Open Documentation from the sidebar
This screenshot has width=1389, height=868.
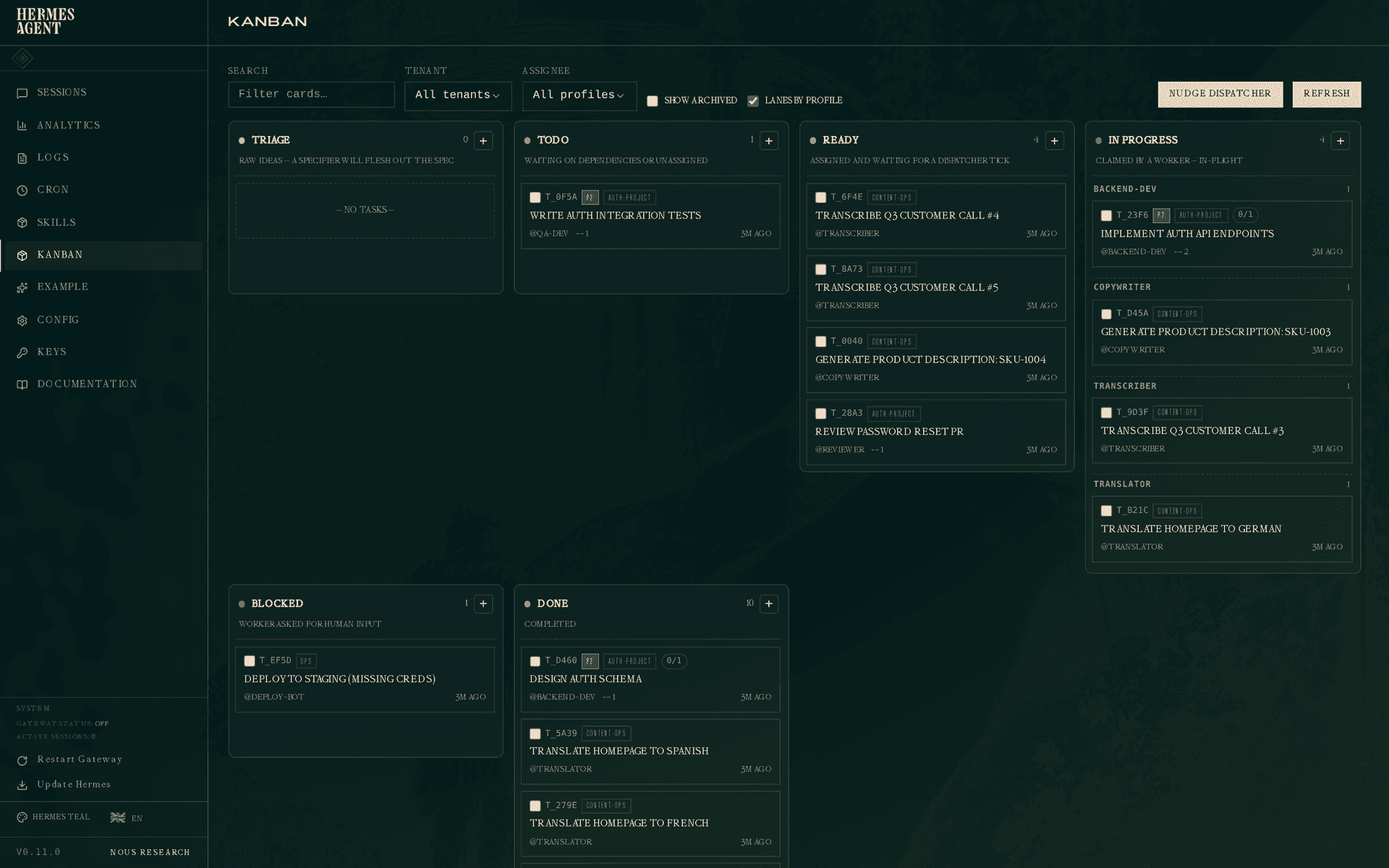[x=102, y=385]
